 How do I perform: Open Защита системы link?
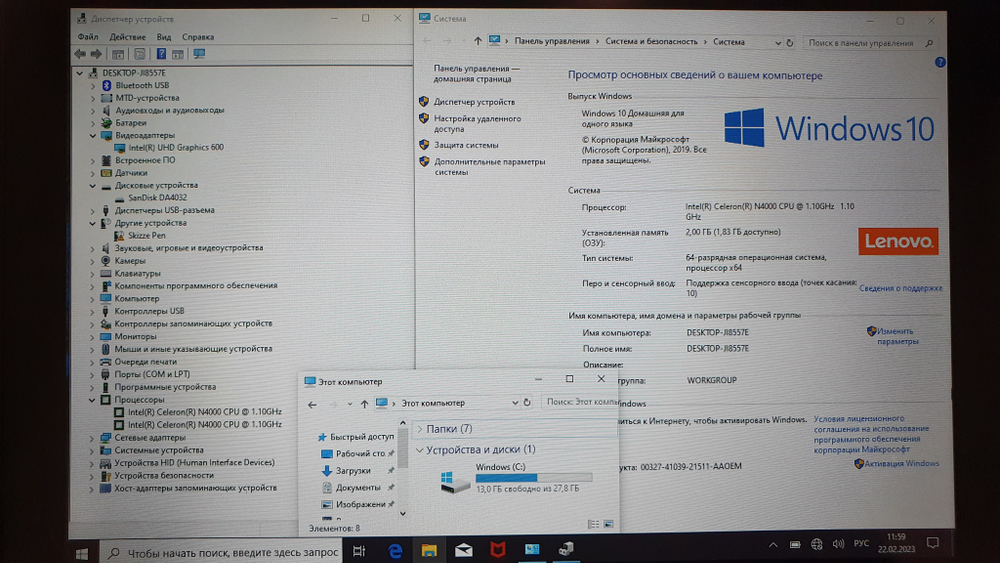tap(466, 145)
